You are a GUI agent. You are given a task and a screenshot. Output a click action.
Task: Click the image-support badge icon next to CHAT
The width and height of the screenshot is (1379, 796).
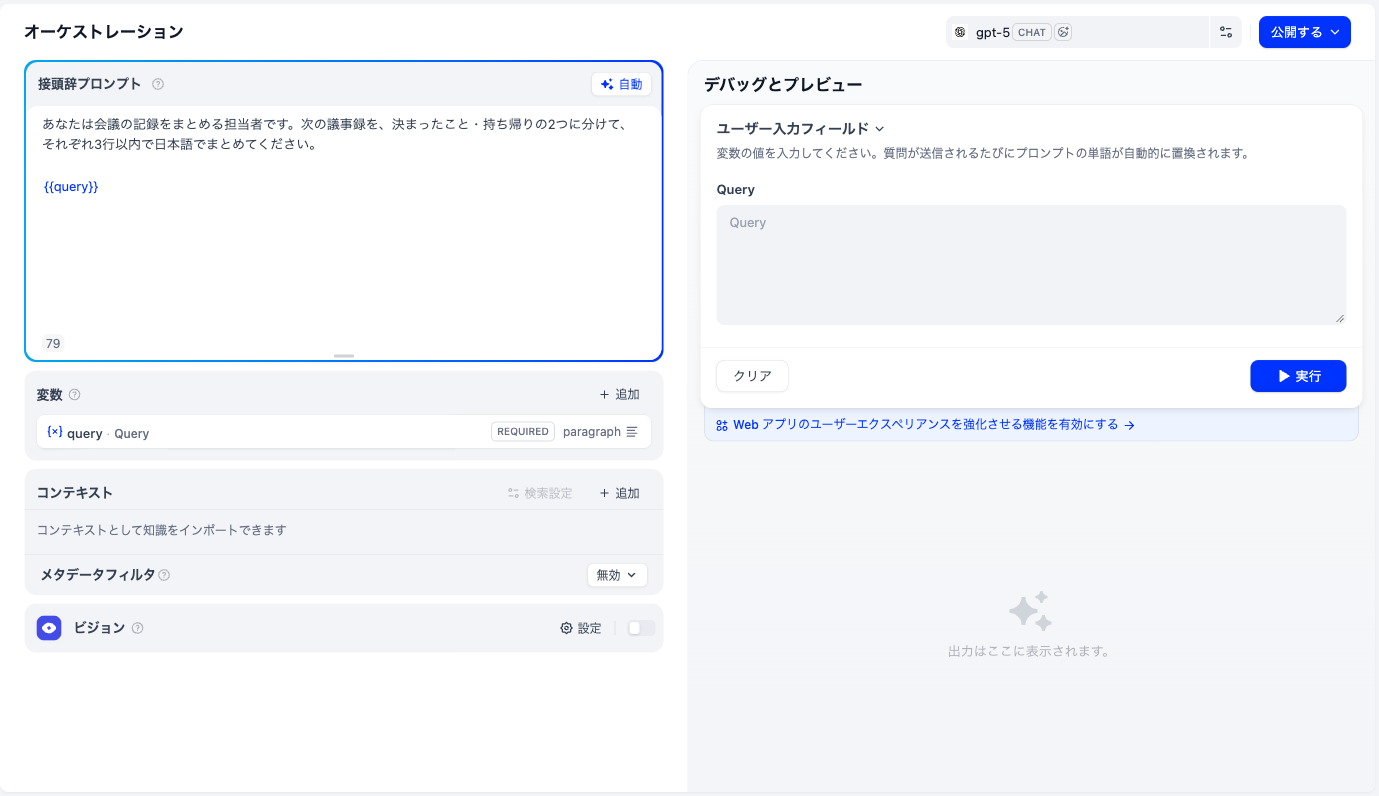1064,32
